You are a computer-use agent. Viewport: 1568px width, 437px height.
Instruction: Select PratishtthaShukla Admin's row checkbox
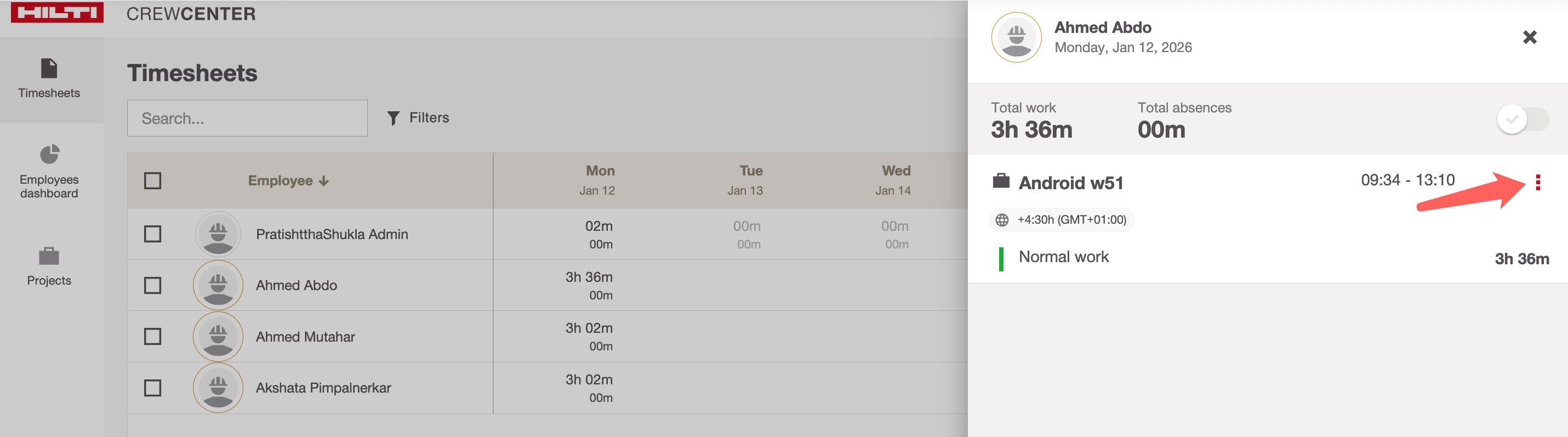pyautogui.click(x=152, y=234)
